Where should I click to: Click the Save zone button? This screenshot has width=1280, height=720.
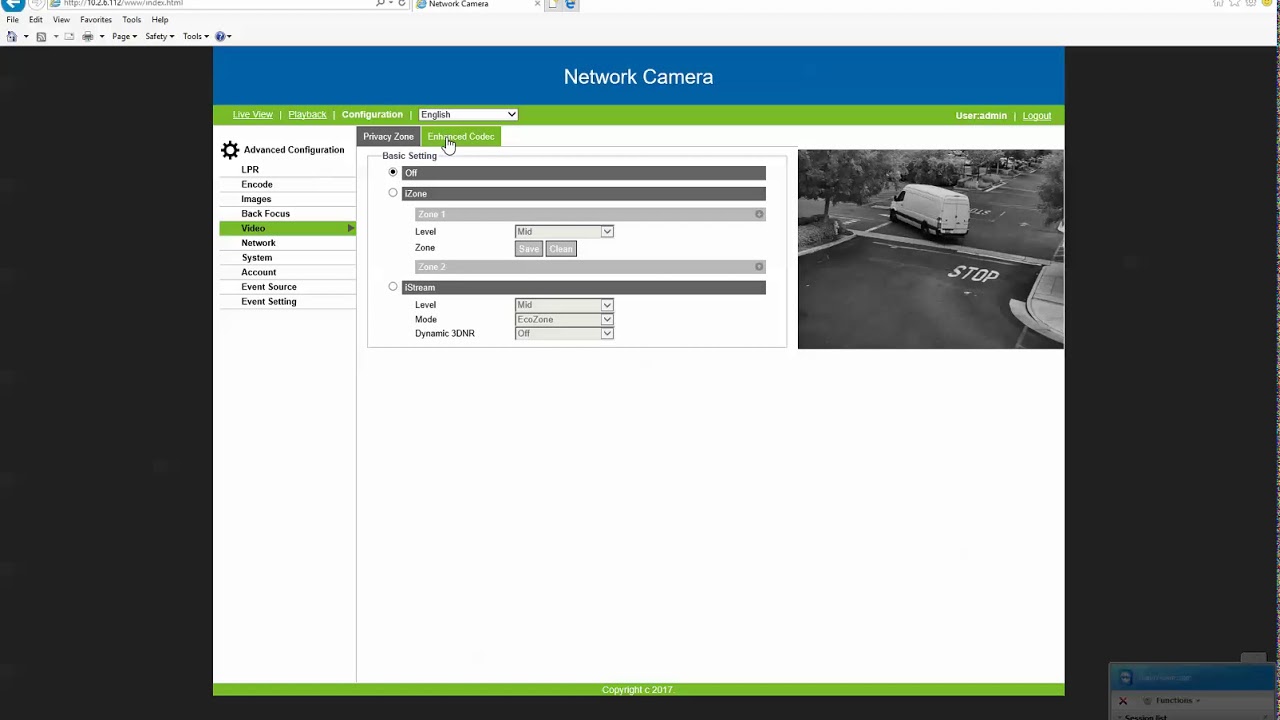[529, 249]
